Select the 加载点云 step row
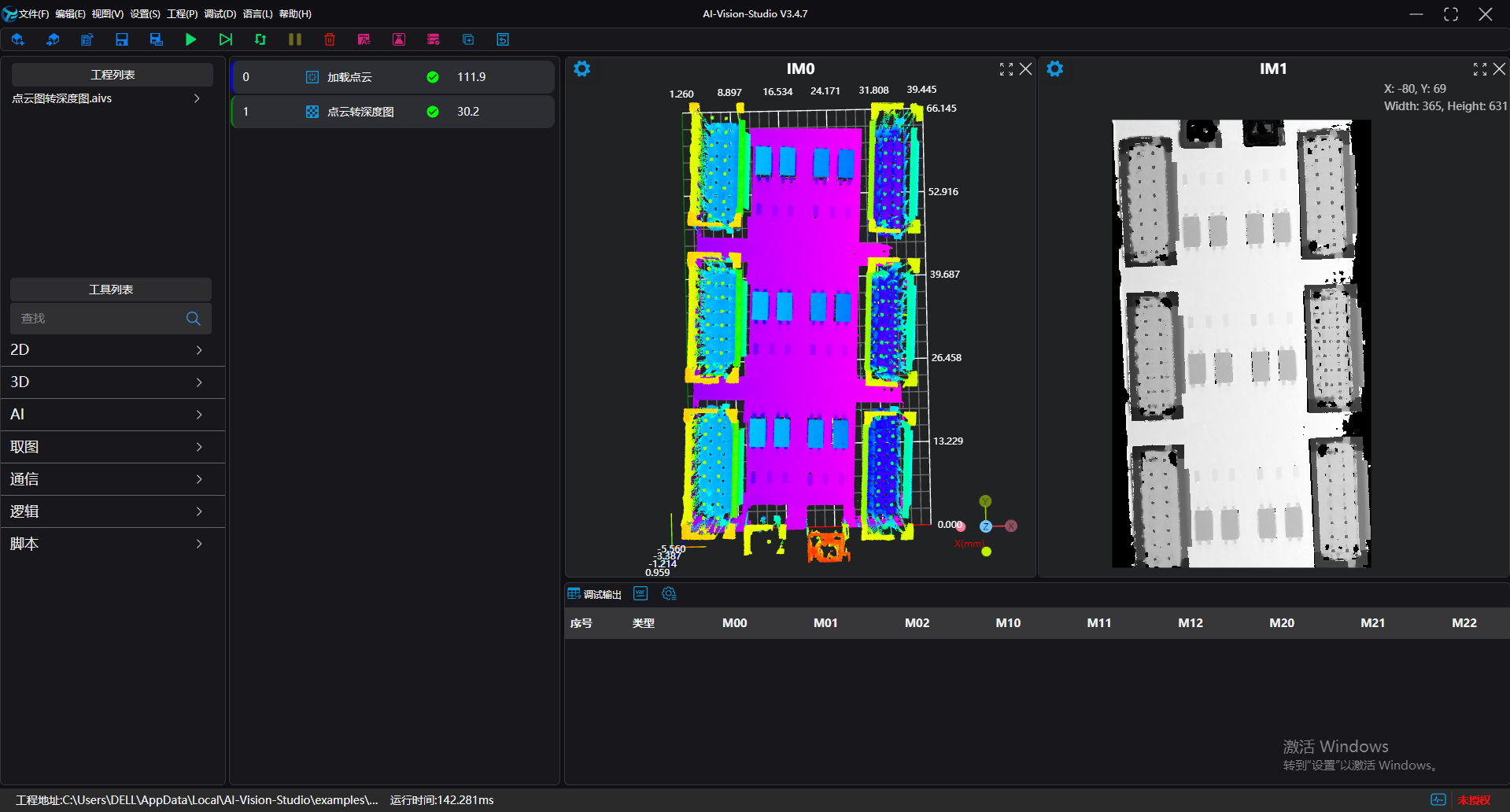The height and width of the screenshot is (812, 1510). point(393,77)
